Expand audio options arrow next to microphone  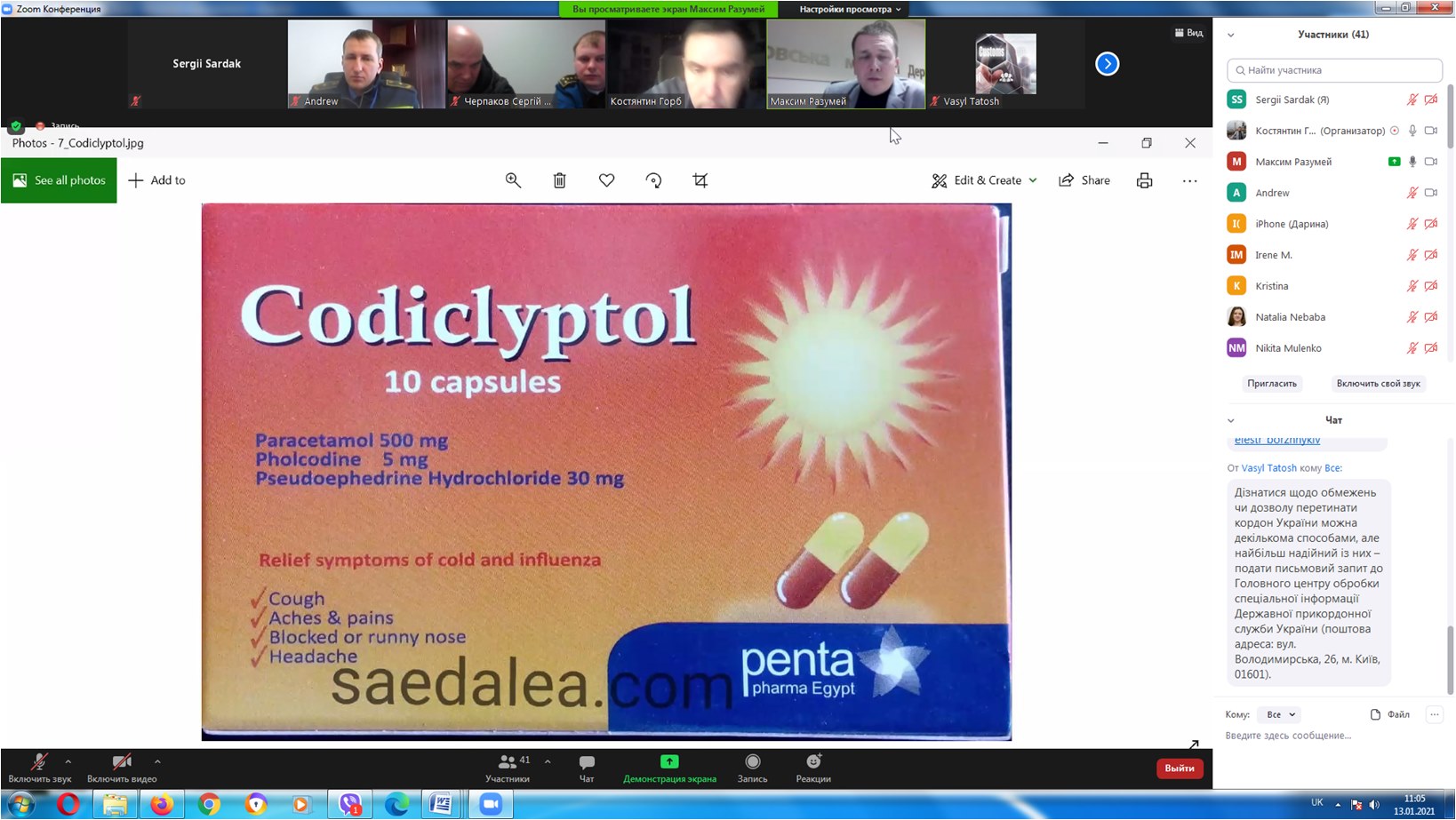[68, 761]
